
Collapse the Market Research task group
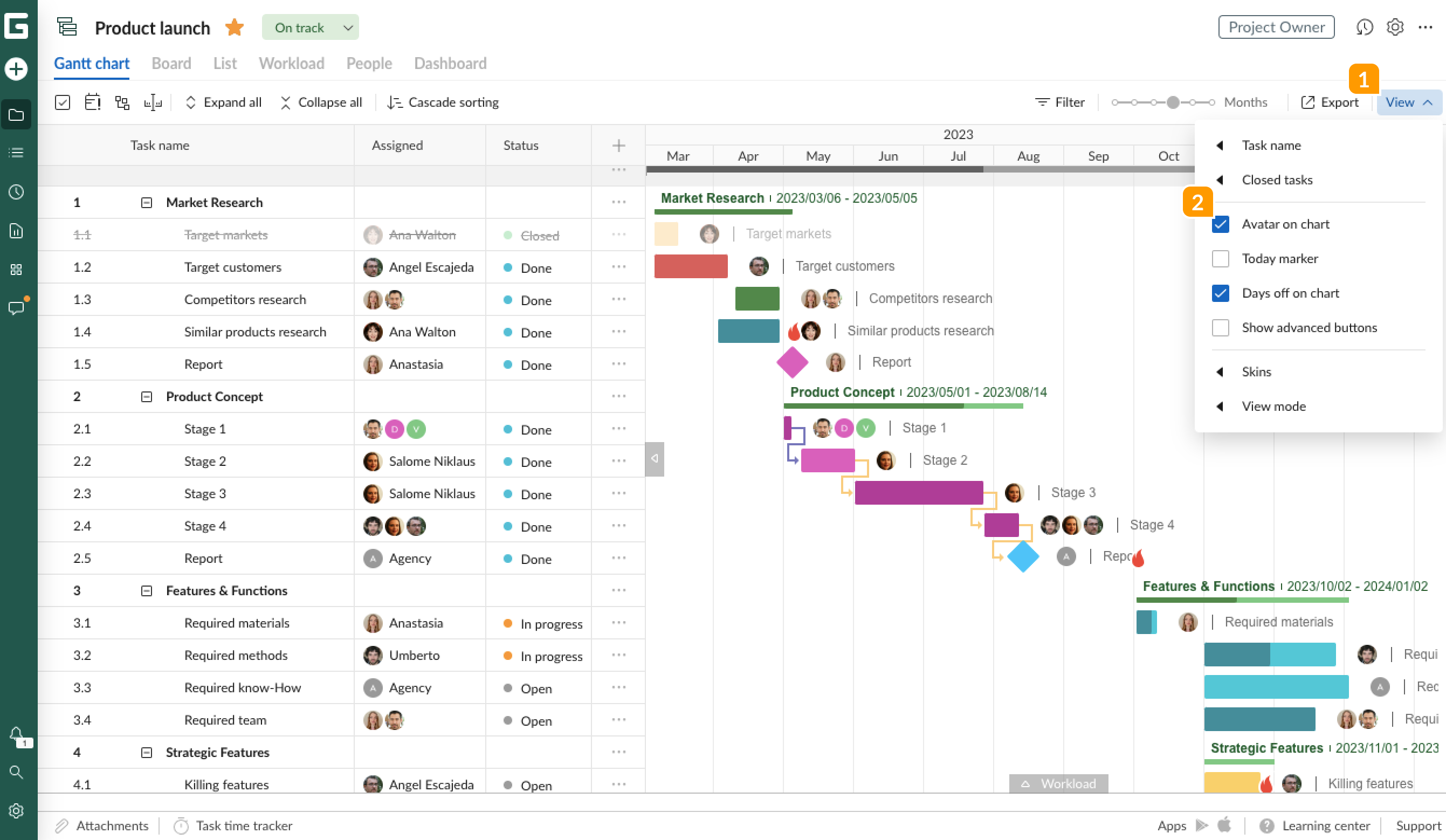point(147,202)
